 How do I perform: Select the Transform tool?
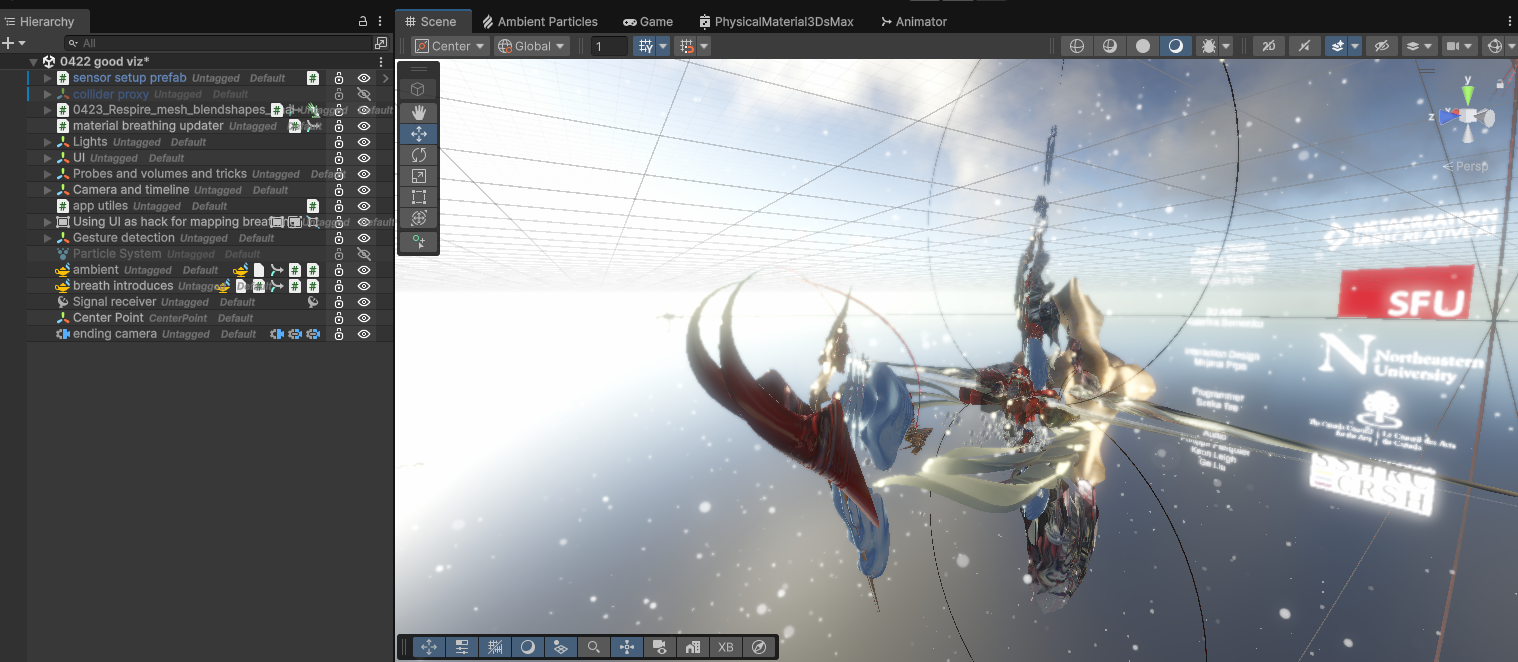pos(418,218)
